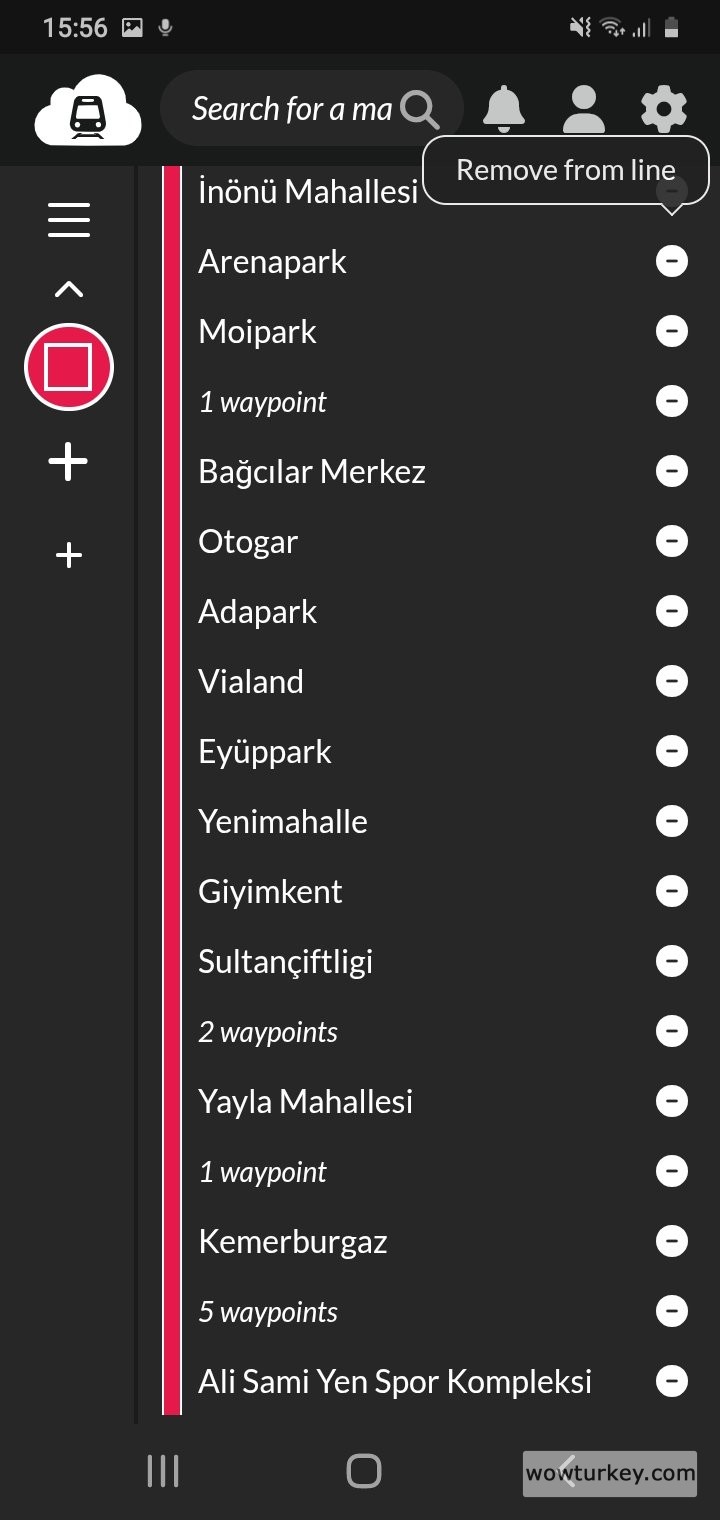Expand the 5 waypoints entry

click(x=268, y=1311)
